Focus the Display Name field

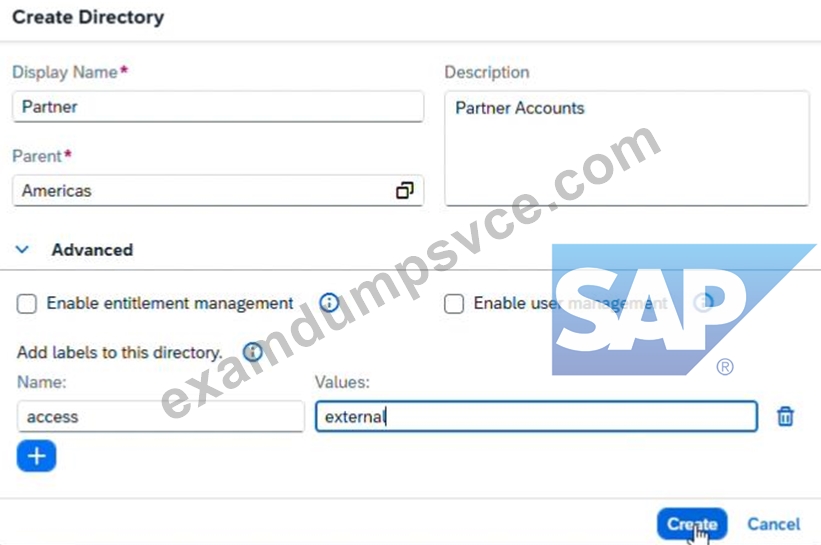(218, 107)
